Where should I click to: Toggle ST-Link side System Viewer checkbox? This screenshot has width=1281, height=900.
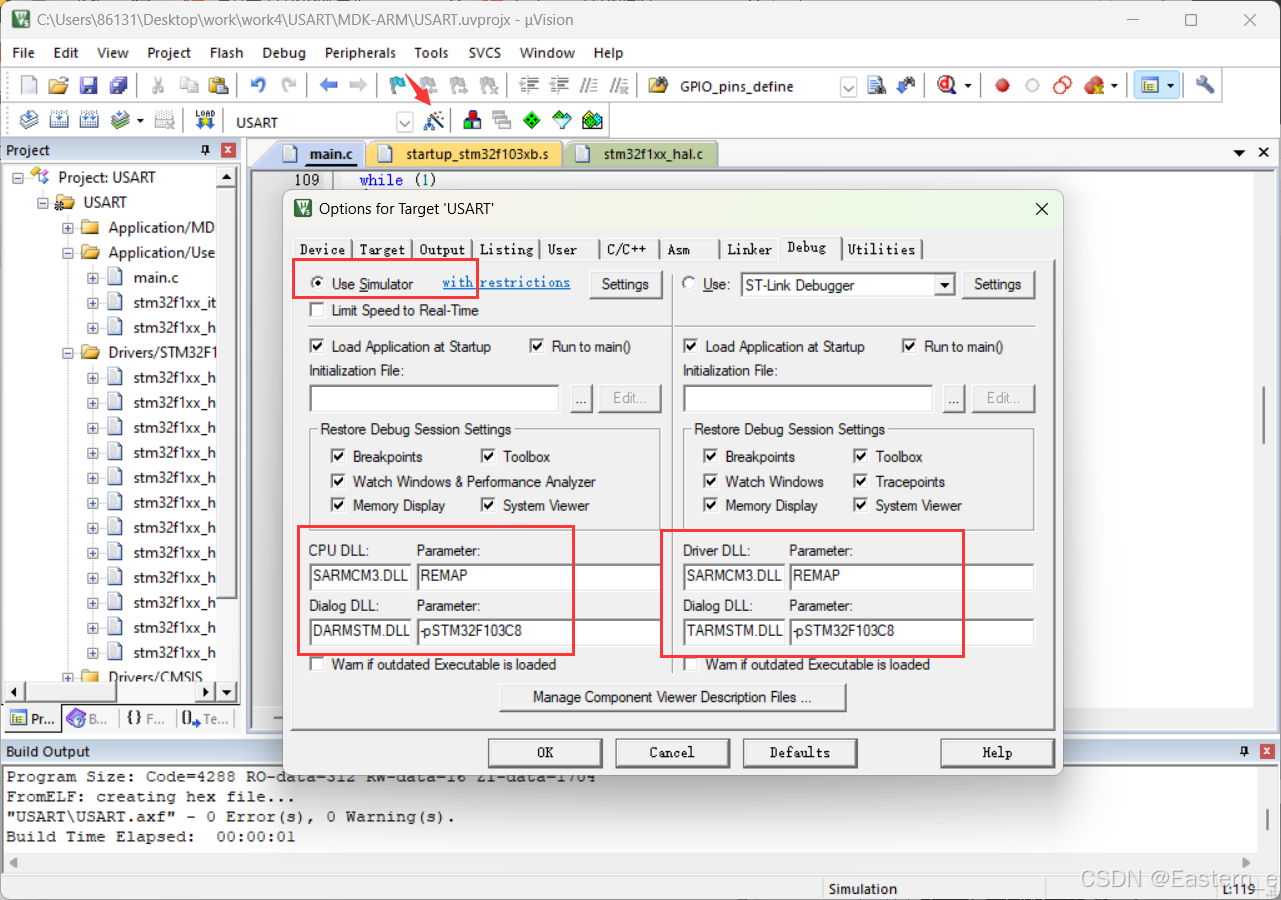[x=861, y=505]
